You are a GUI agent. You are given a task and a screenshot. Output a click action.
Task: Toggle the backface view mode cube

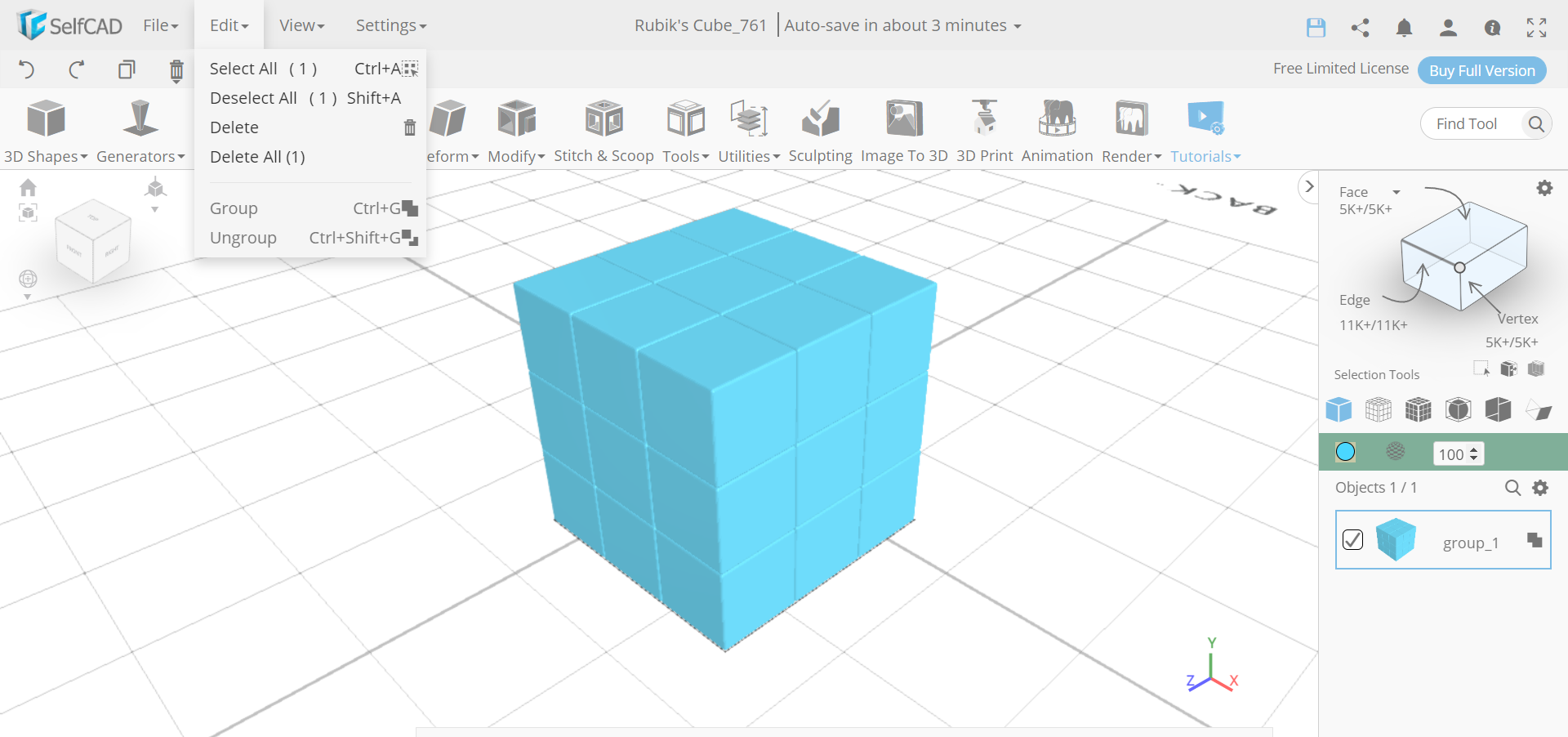pos(1499,409)
